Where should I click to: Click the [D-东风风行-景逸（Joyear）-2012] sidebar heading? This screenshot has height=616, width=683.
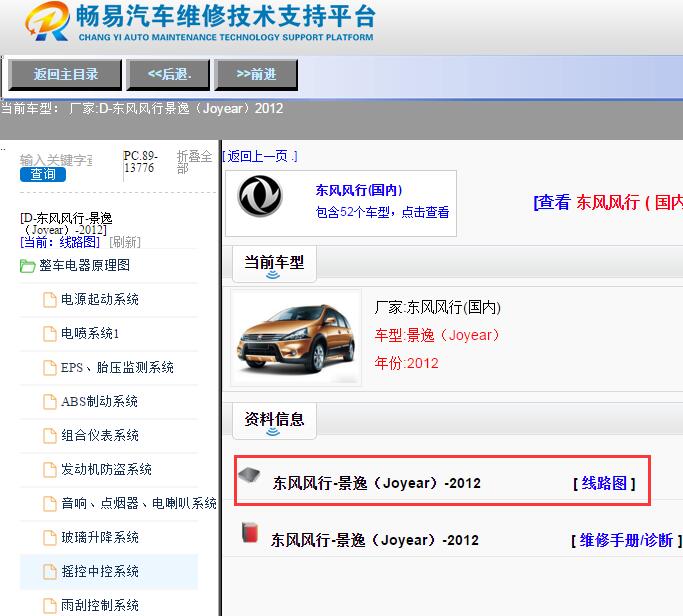(66, 224)
